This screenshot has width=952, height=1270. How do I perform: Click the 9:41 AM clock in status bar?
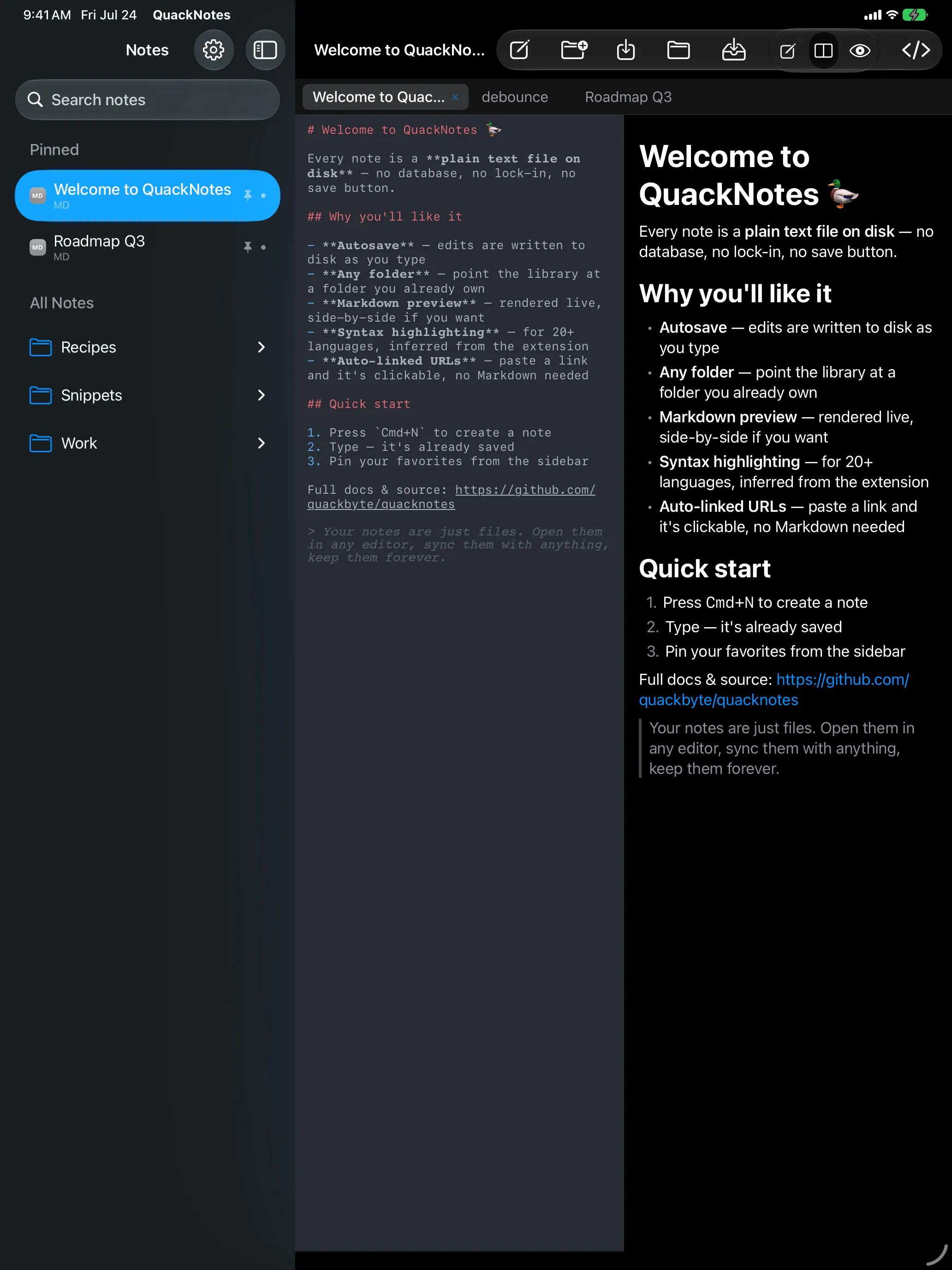click(x=47, y=16)
